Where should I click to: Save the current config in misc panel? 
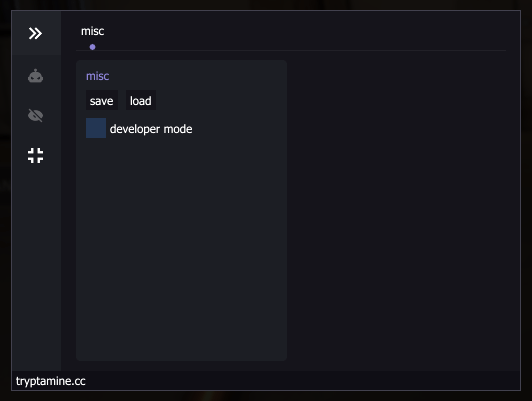tap(101, 100)
